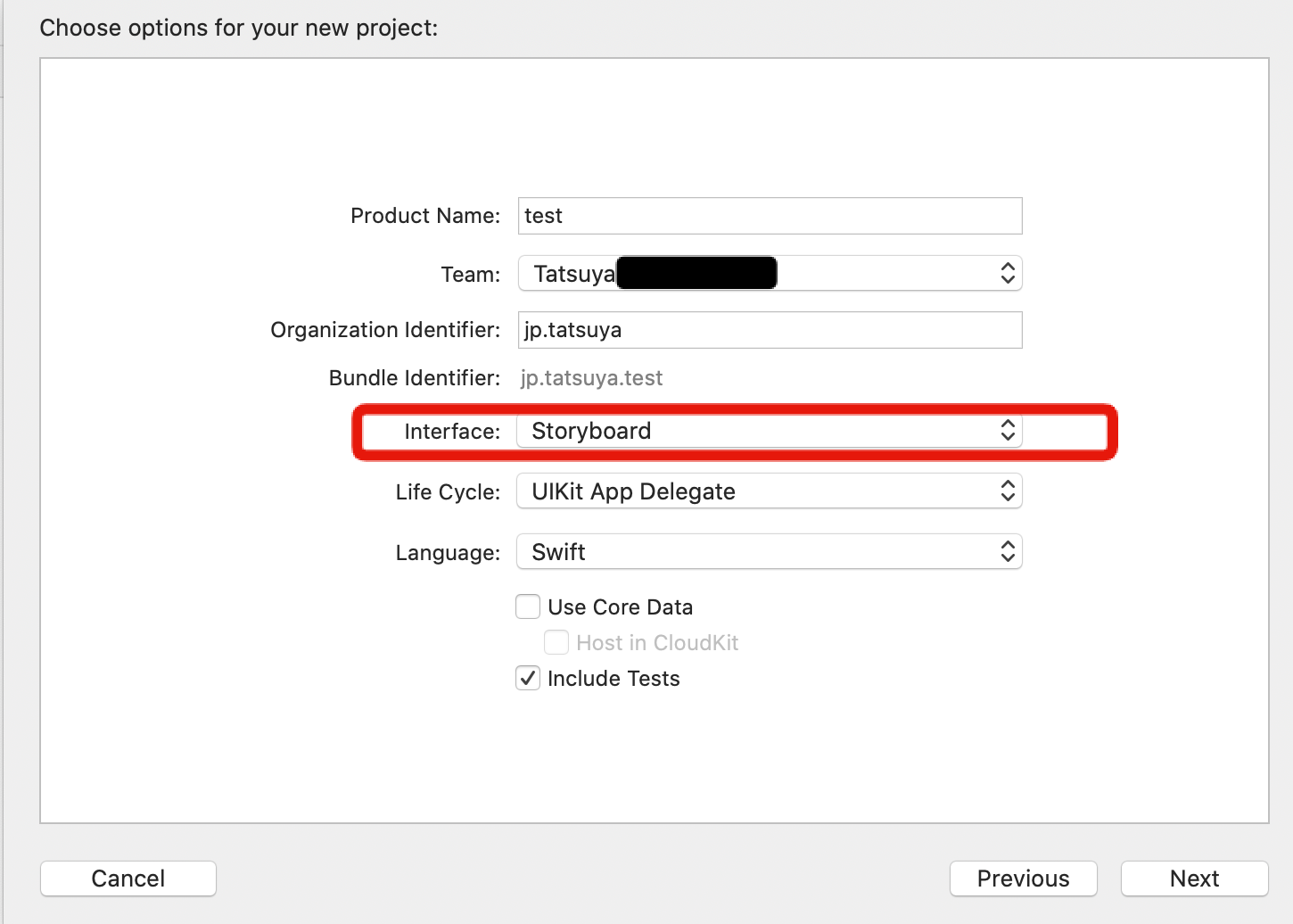Click the chevron arrows of the Interface selector
The height and width of the screenshot is (924, 1293).
click(x=1008, y=431)
